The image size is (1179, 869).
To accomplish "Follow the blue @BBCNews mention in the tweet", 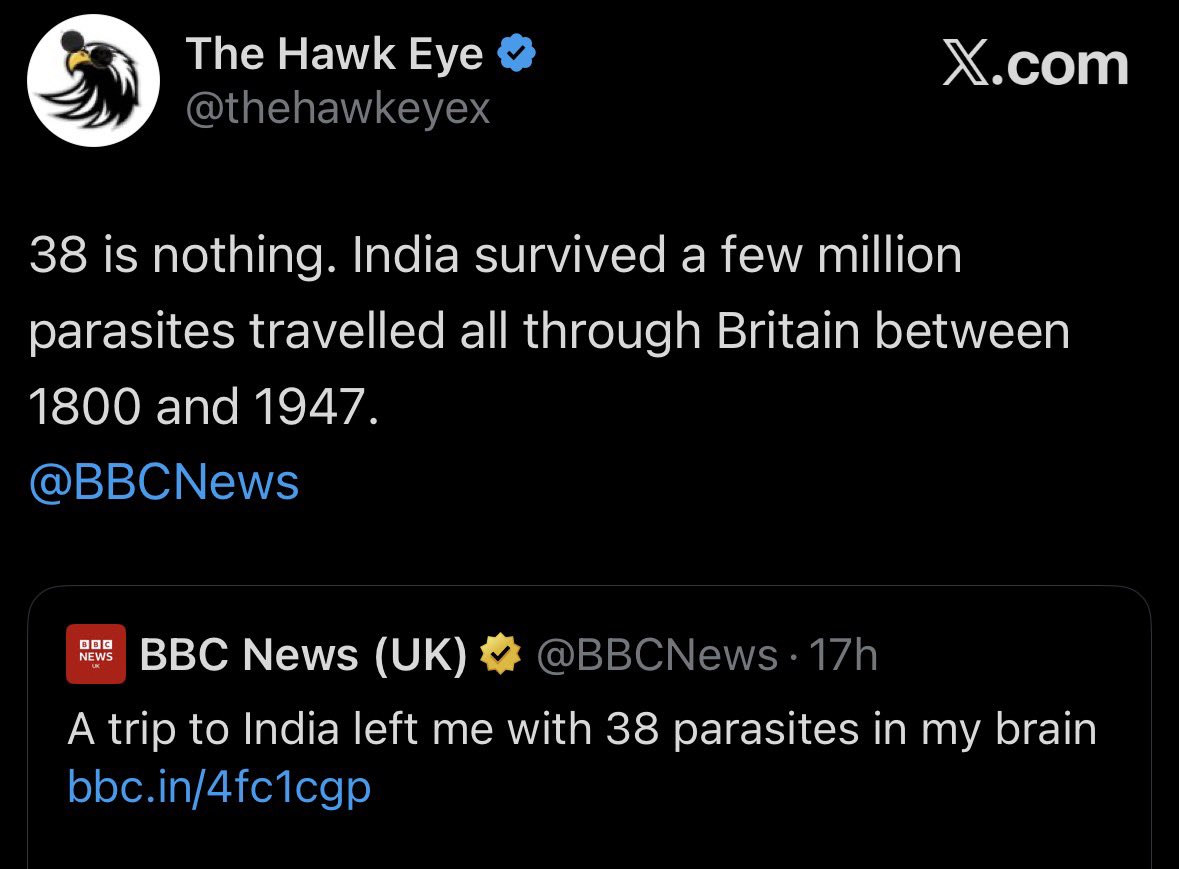I will coord(164,482).
